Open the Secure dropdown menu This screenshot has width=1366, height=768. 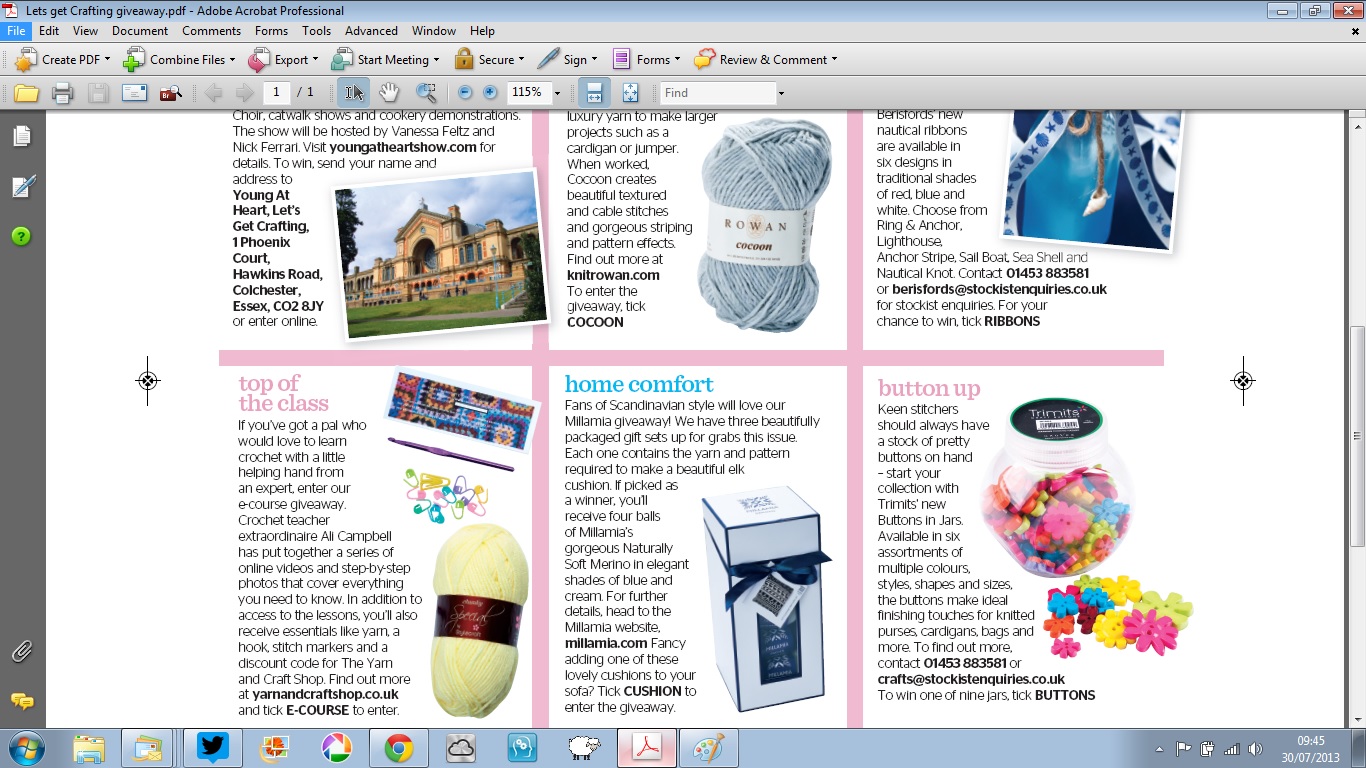point(490,60)
